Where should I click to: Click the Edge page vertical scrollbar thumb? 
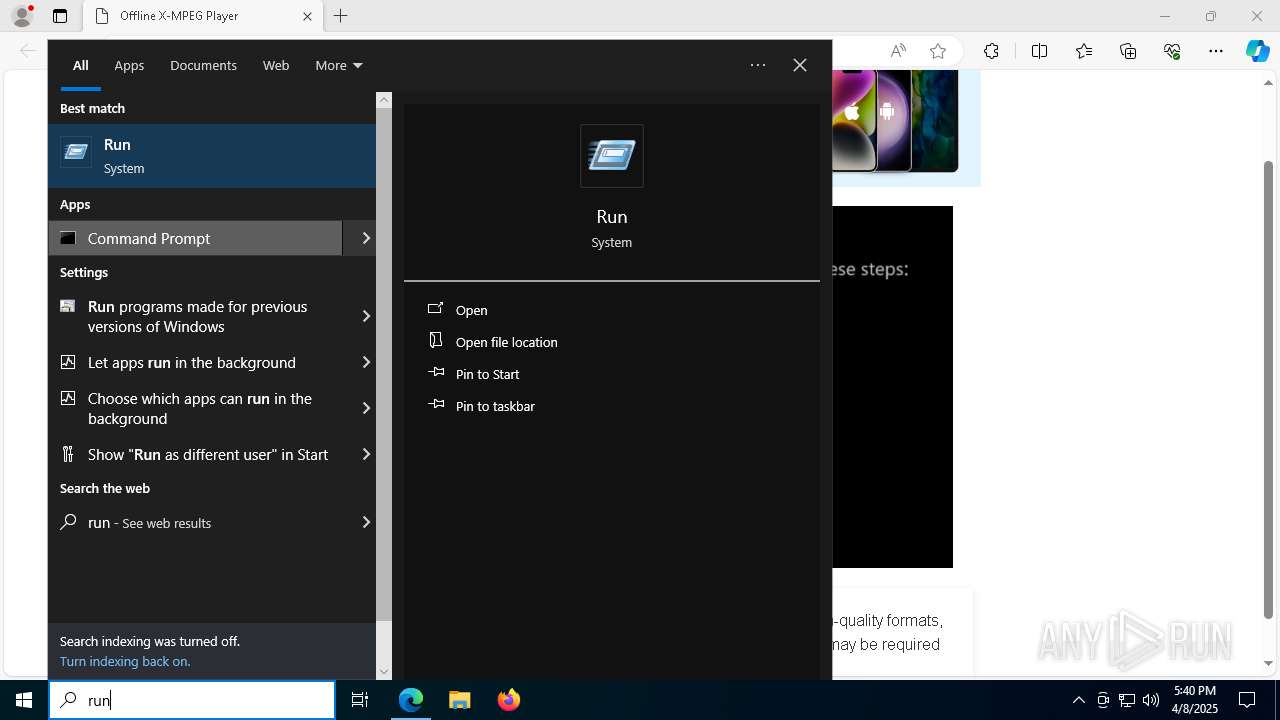[x=1269, y=390]
